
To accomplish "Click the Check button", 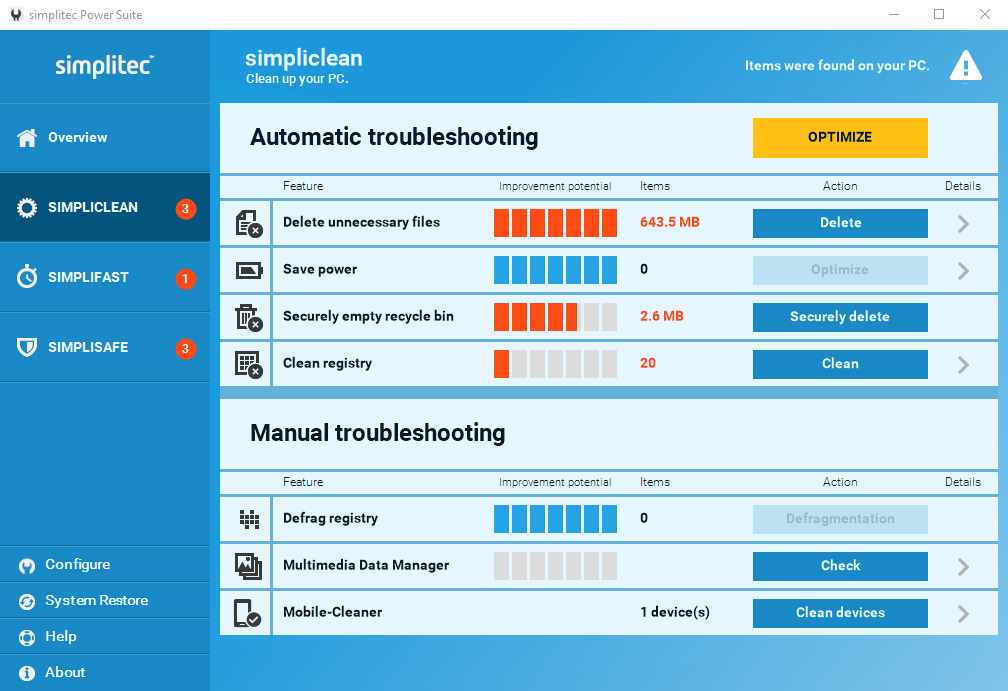I will click(x=840, y=566).
